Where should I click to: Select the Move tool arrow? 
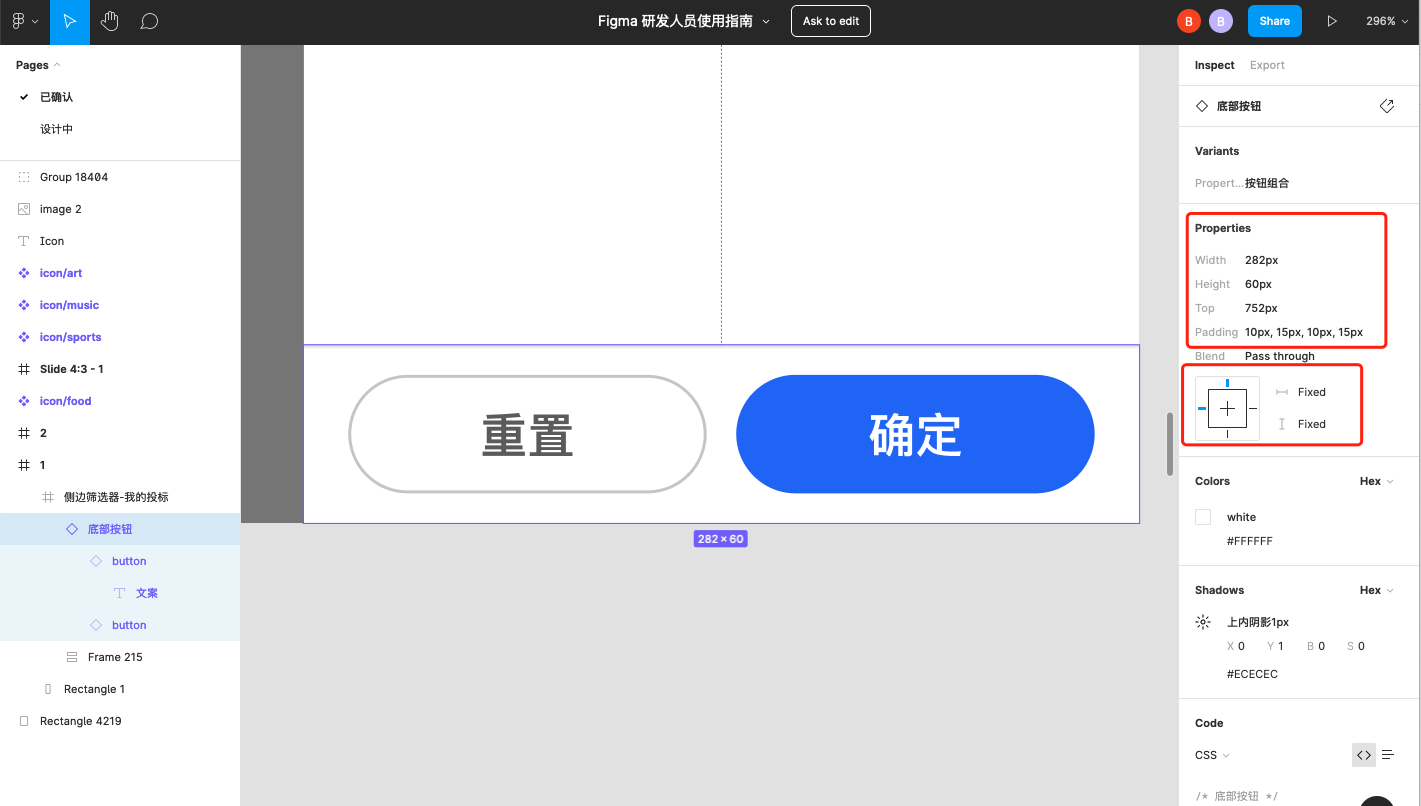coord(70,21)
